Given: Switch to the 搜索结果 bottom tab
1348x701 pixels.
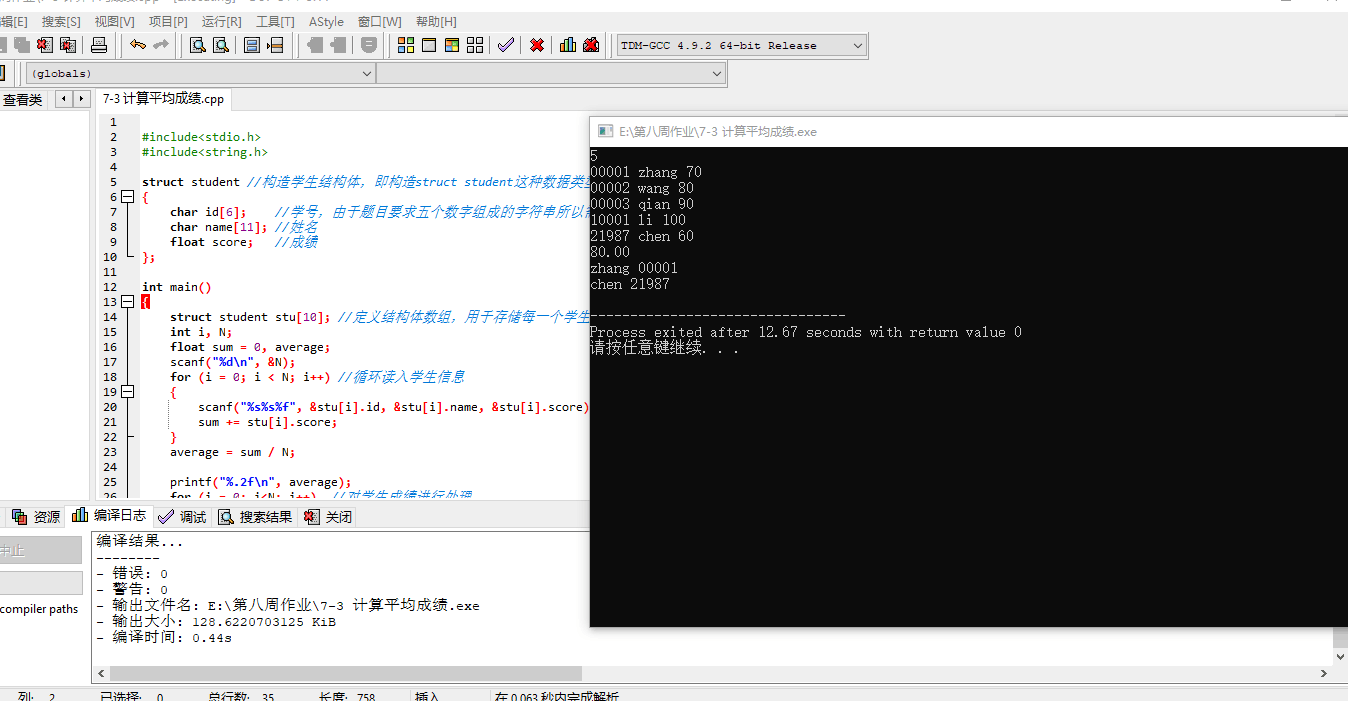Looking at the screenshot, I should coord(256,516).
